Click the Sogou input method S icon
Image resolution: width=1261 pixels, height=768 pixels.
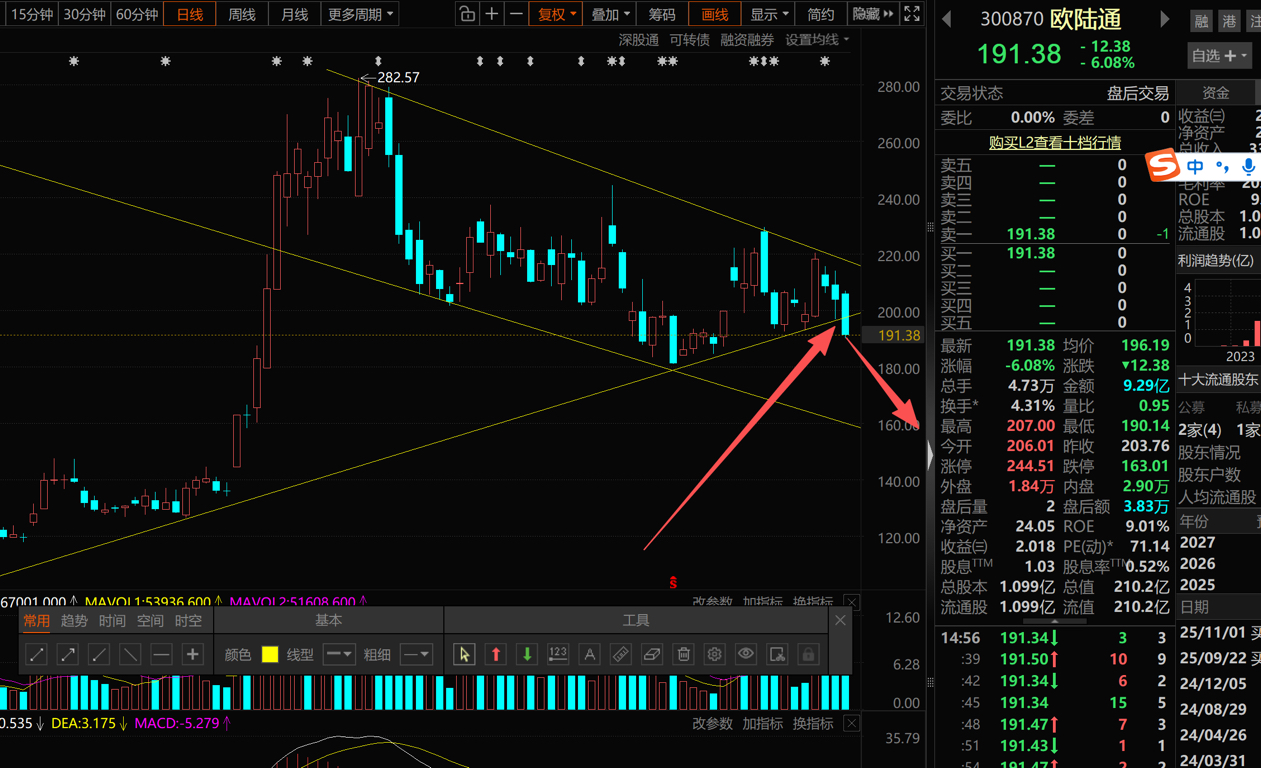pyautogui.click(x=1163, y=166)
